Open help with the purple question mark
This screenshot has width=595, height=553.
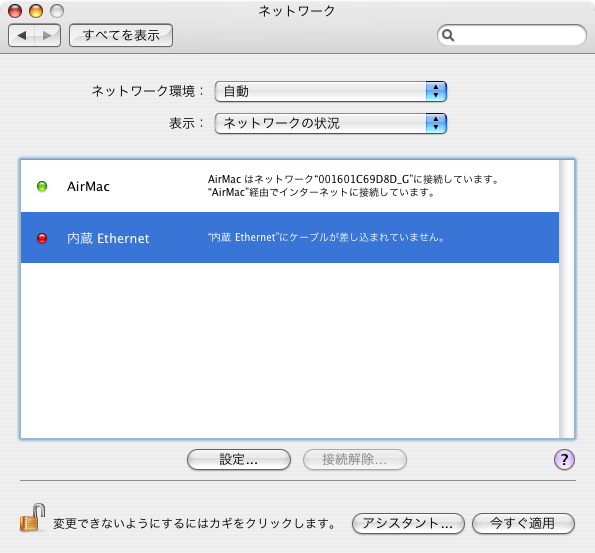tap(564, 460)
